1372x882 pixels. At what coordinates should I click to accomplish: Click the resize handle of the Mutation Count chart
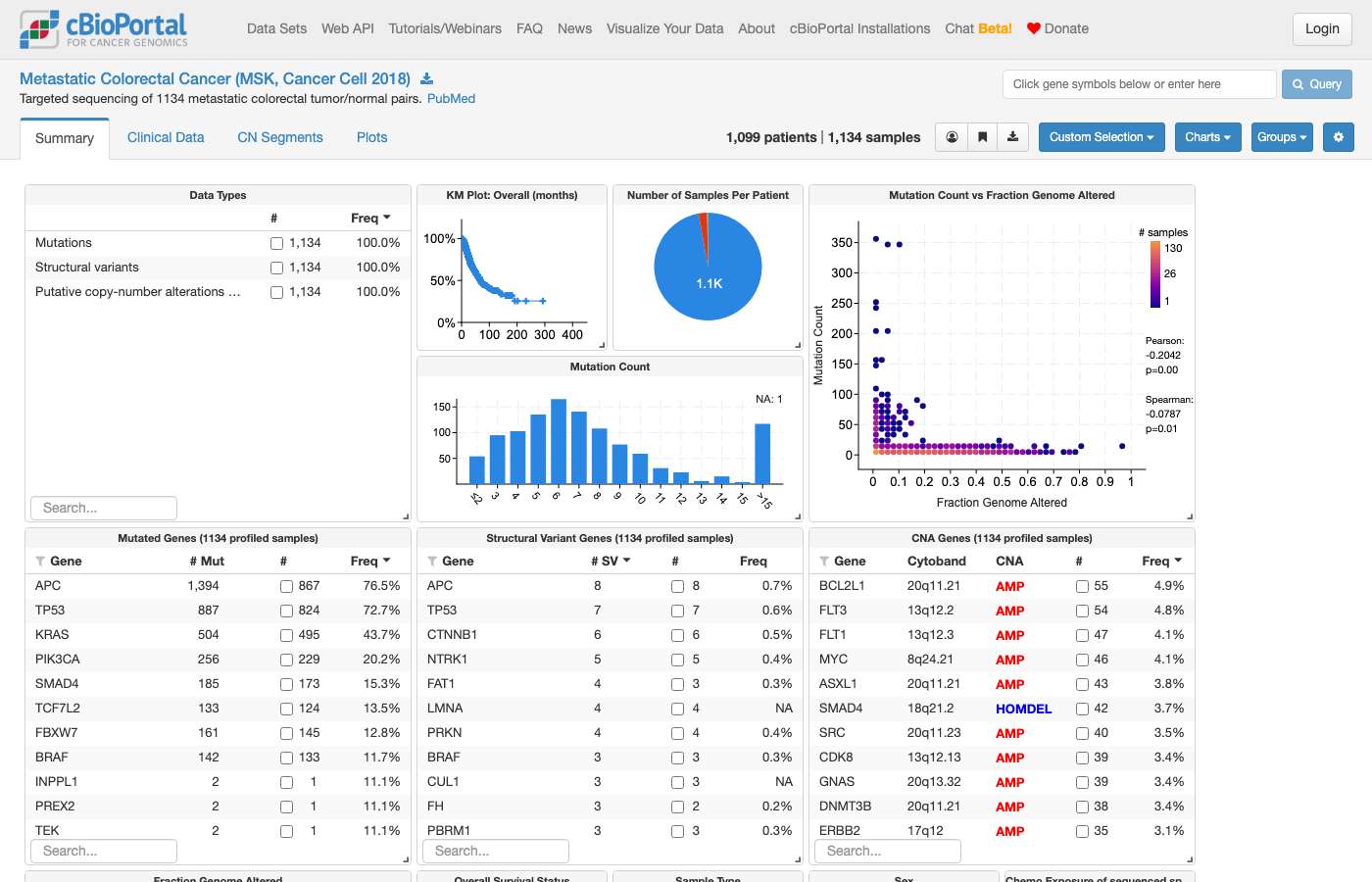798,516
